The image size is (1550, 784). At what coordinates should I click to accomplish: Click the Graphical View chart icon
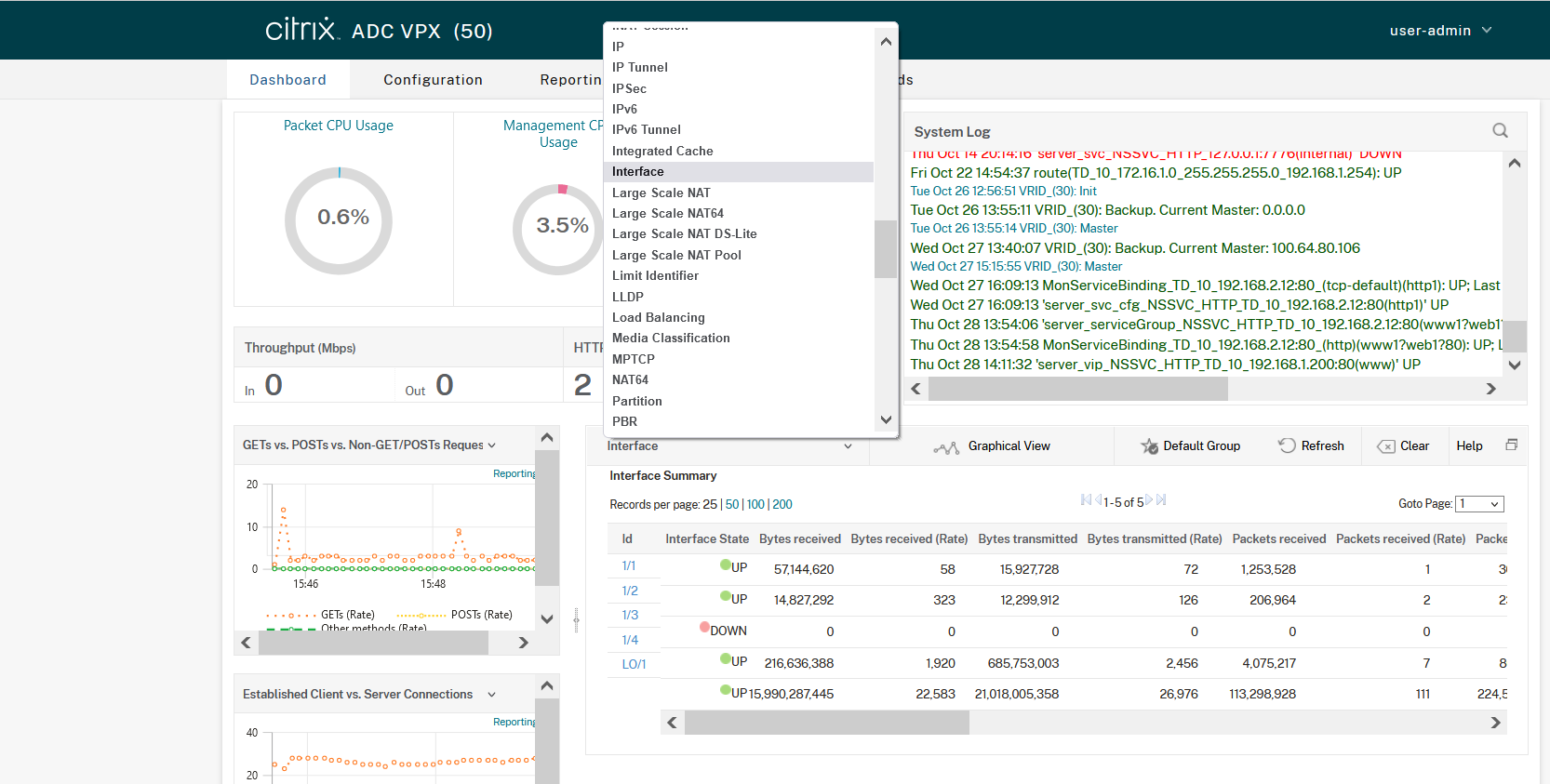click(x=946, y=447)
